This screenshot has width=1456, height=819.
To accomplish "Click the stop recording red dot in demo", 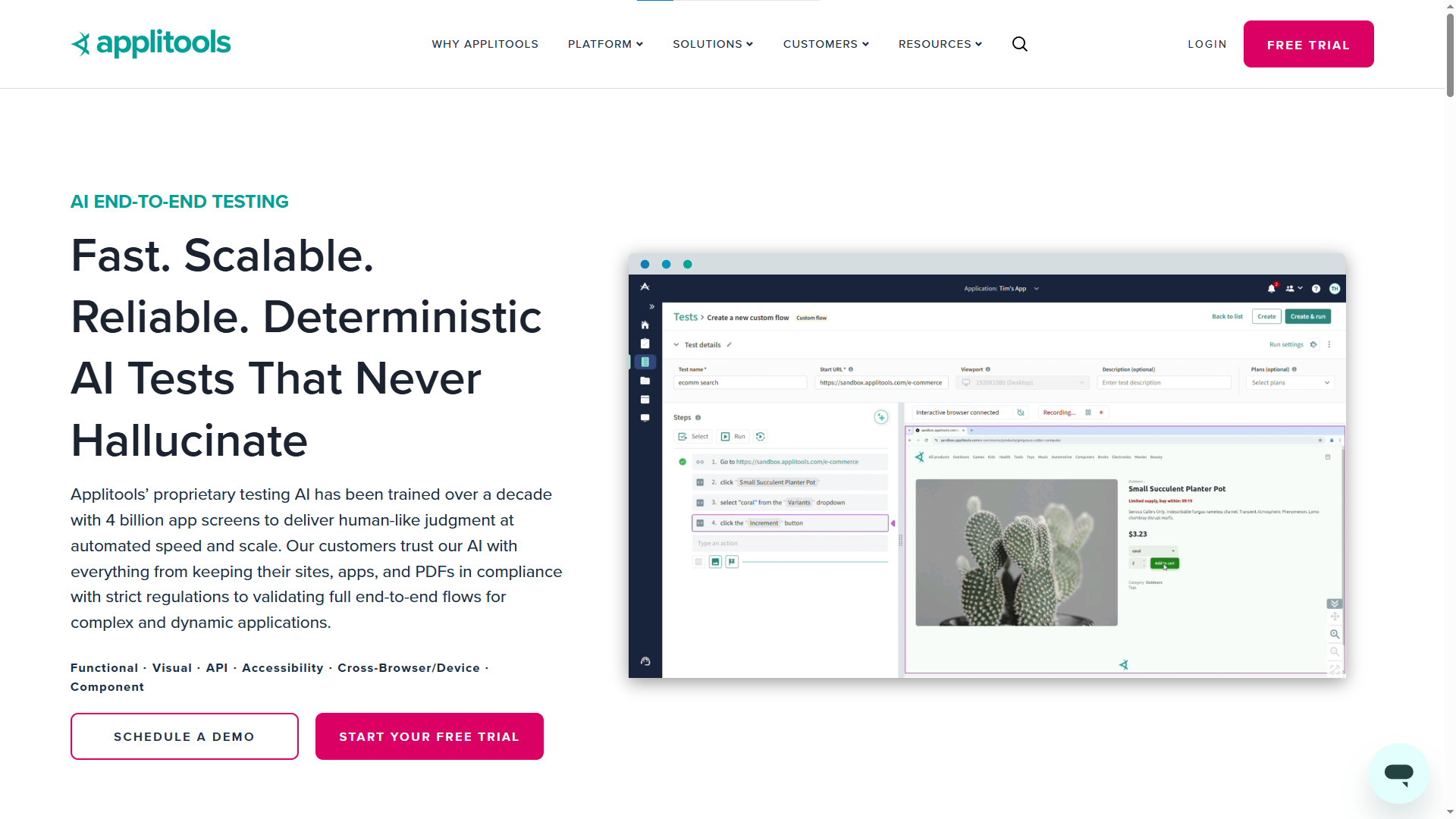I will click(x=1101, y=413).
